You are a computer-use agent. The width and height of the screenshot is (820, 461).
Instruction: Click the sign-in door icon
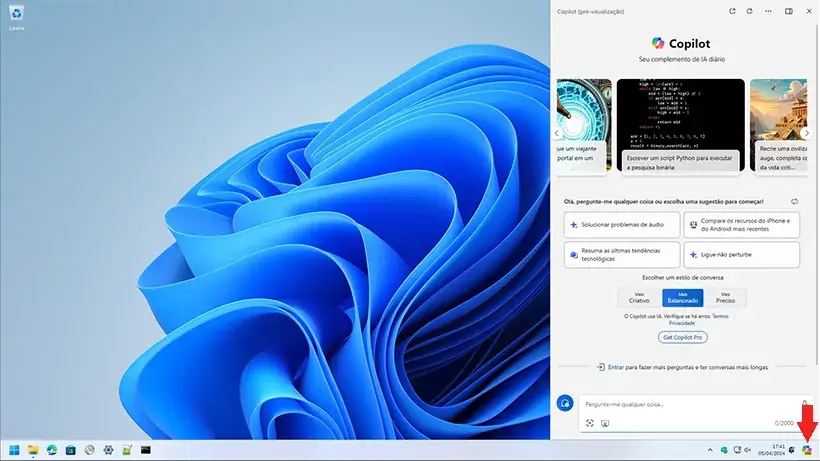point(600,367)
